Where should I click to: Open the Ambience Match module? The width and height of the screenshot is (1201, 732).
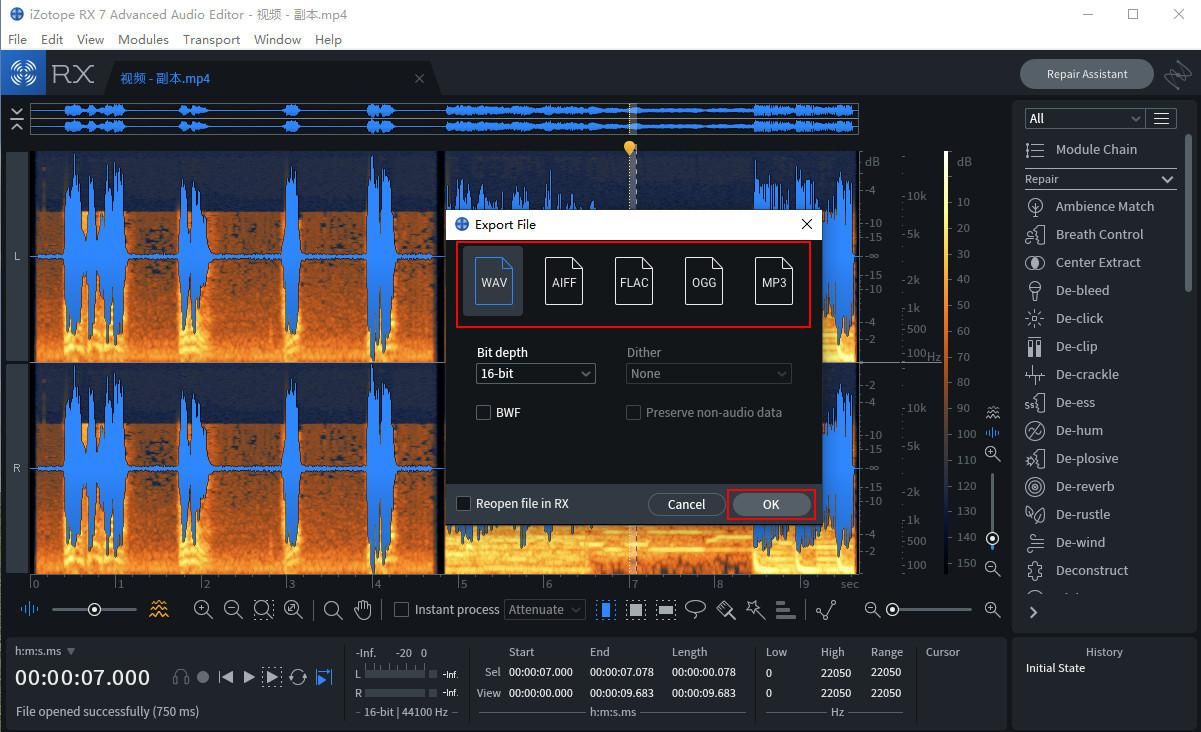point(1090,206)
